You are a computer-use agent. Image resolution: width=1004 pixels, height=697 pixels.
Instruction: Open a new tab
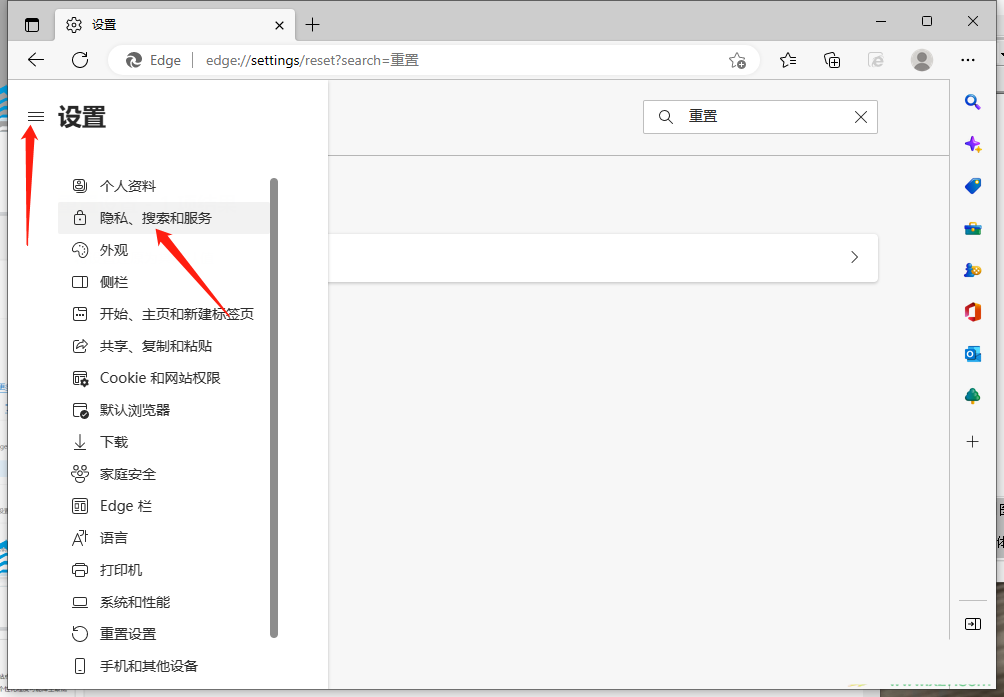tap(312, 25)
